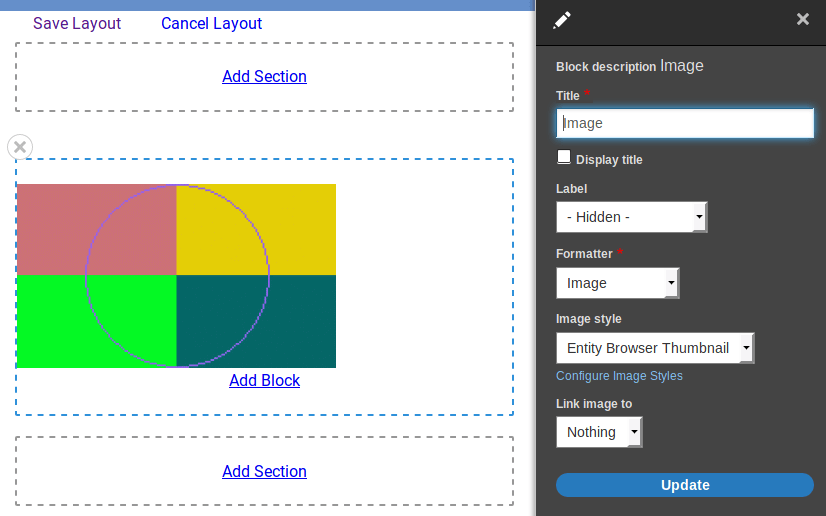Click the Configure Image Styles link

coord(619,376)
